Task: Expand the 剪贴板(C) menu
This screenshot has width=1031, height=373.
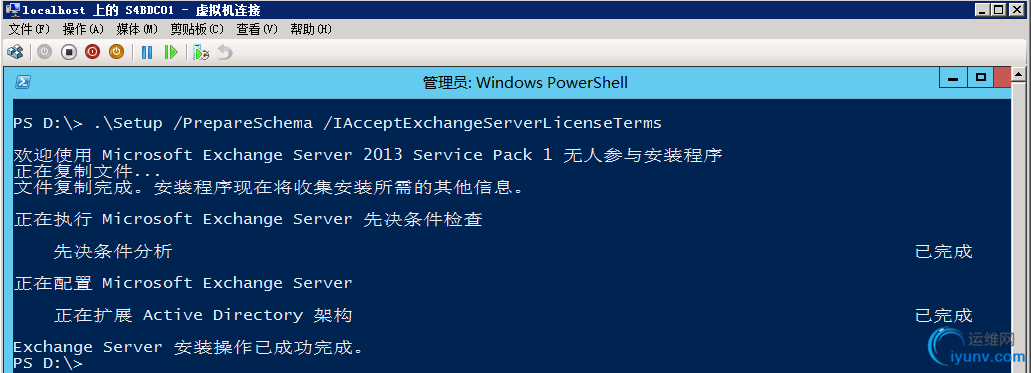Action: click(x=197, y=29)
